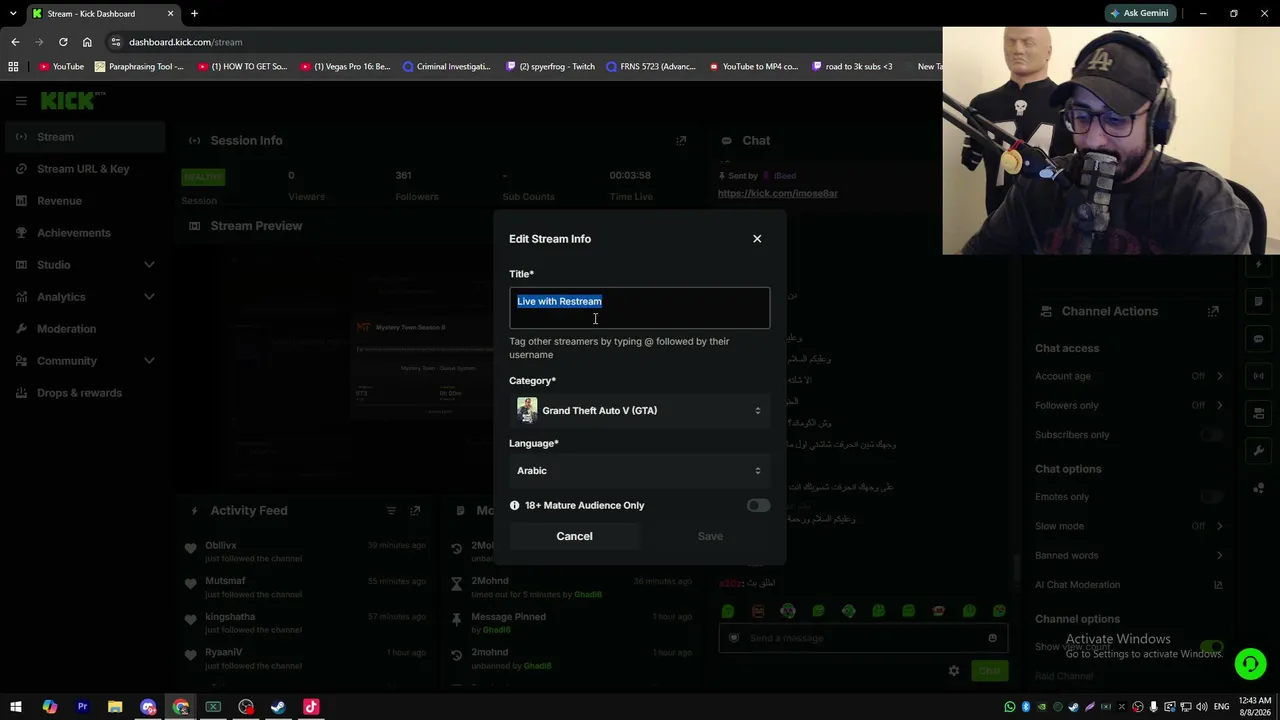The image size is (1280, 720).
Task: Open the Revenue section
Action: tap(84, 201)
